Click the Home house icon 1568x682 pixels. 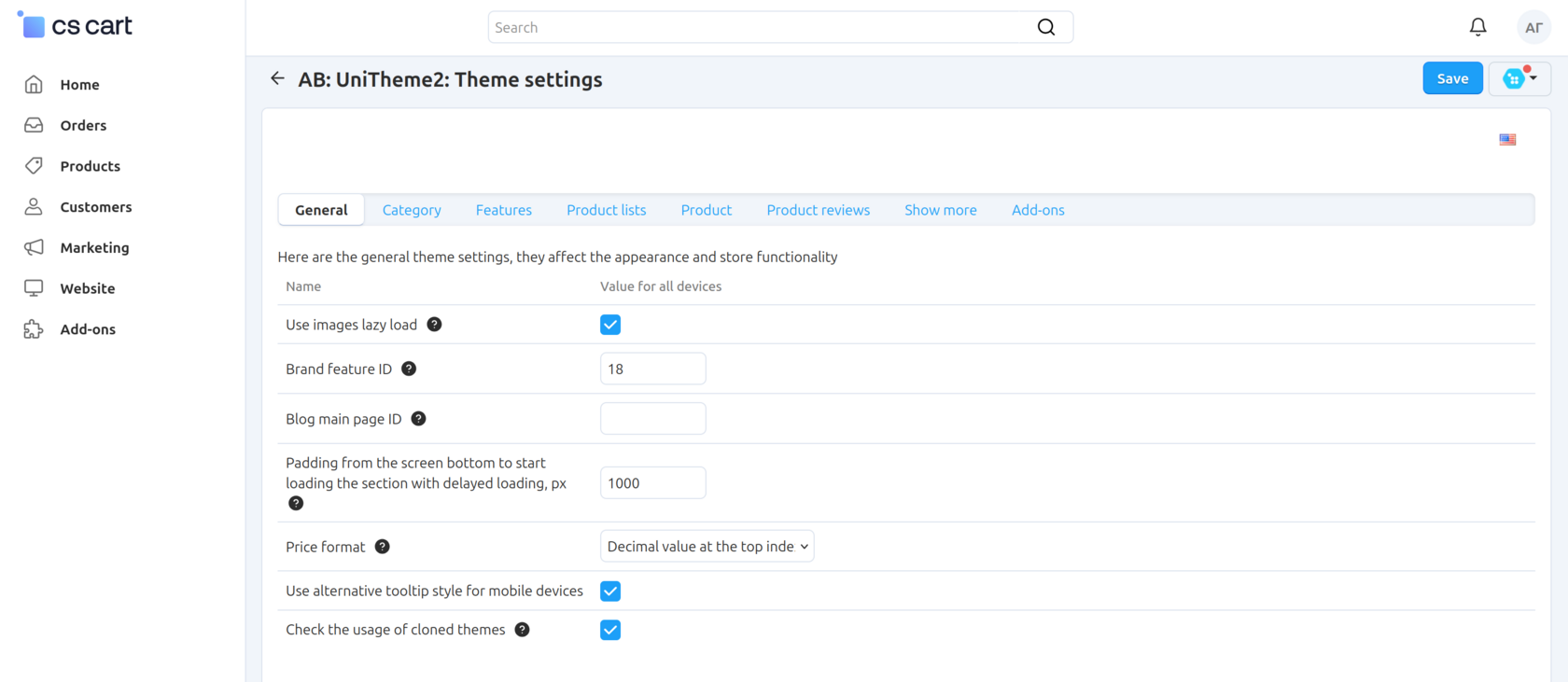34,84
